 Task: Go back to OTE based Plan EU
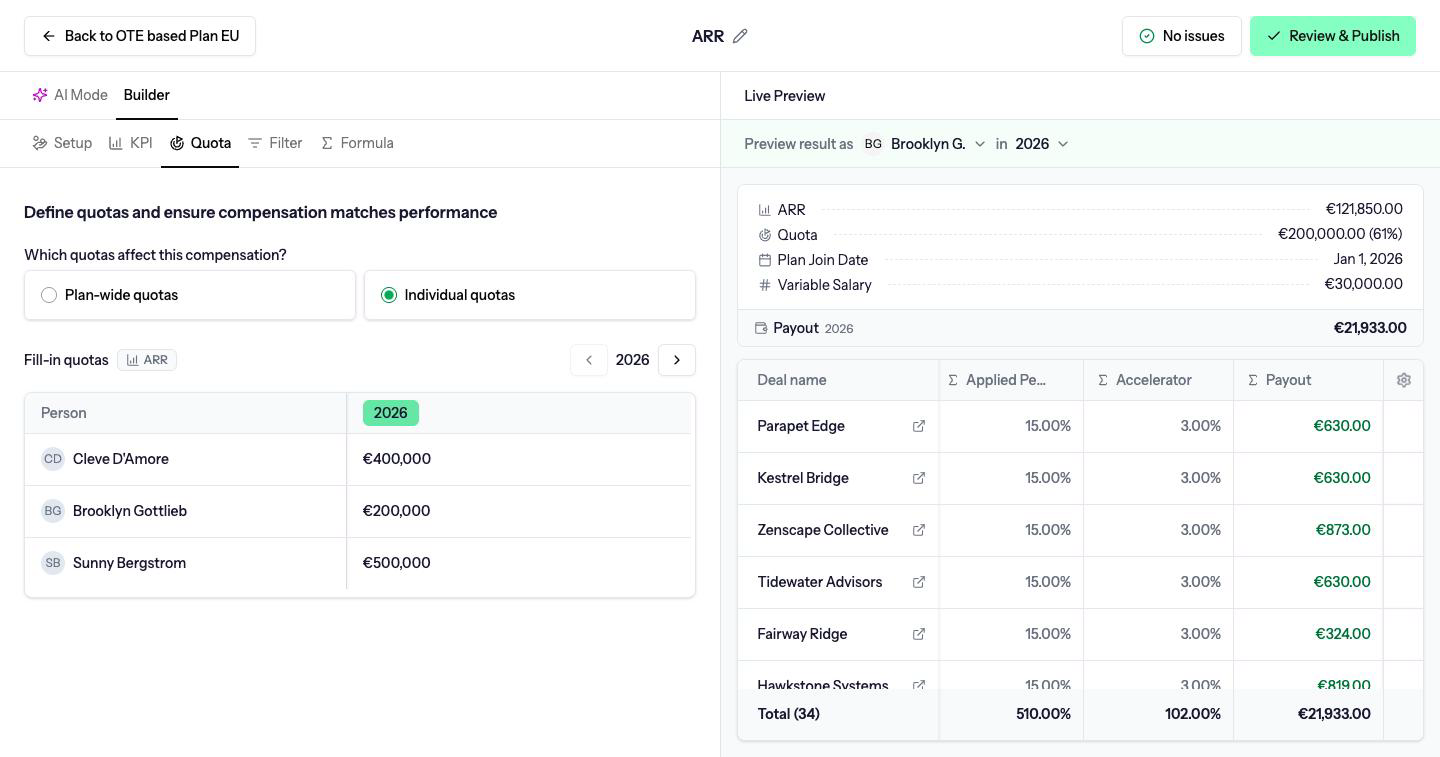pos(140,36)
